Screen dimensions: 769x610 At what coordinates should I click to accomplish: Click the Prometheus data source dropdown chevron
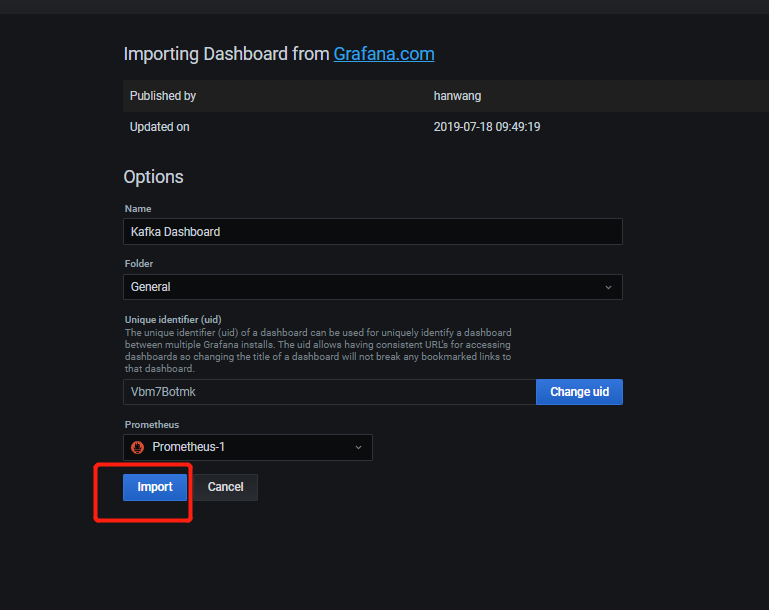click(x=359, y=447)
